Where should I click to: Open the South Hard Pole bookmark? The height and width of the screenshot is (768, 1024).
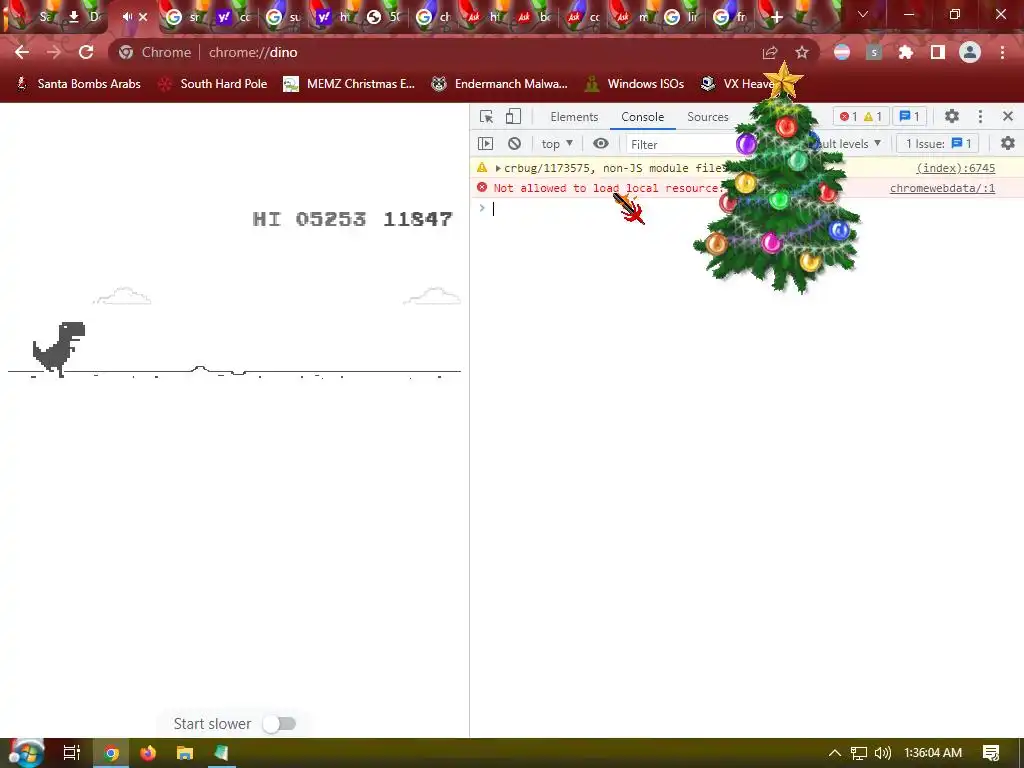(213, 84)
